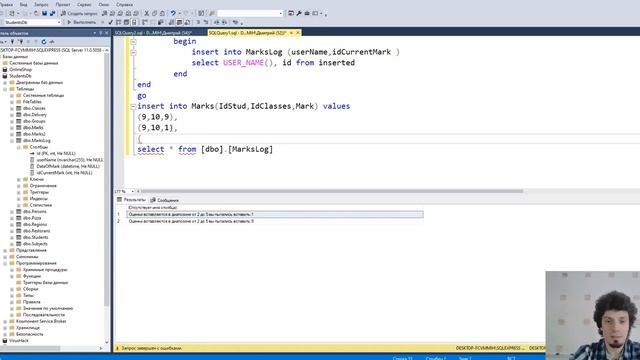
Task: Collapse the insert into Marks code block
Action: coord(133,107)
